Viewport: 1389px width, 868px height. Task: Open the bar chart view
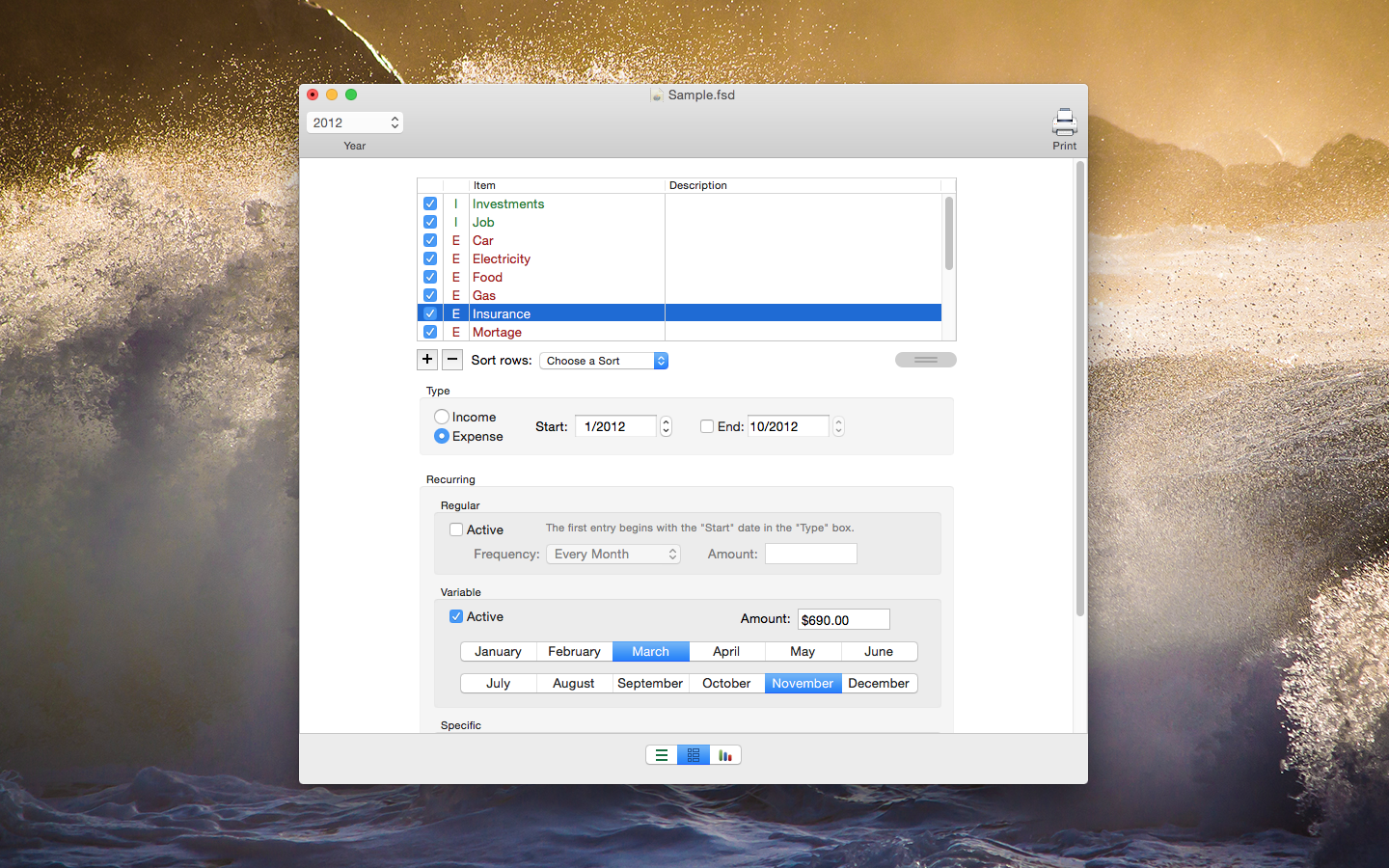[x=725, y=755]
